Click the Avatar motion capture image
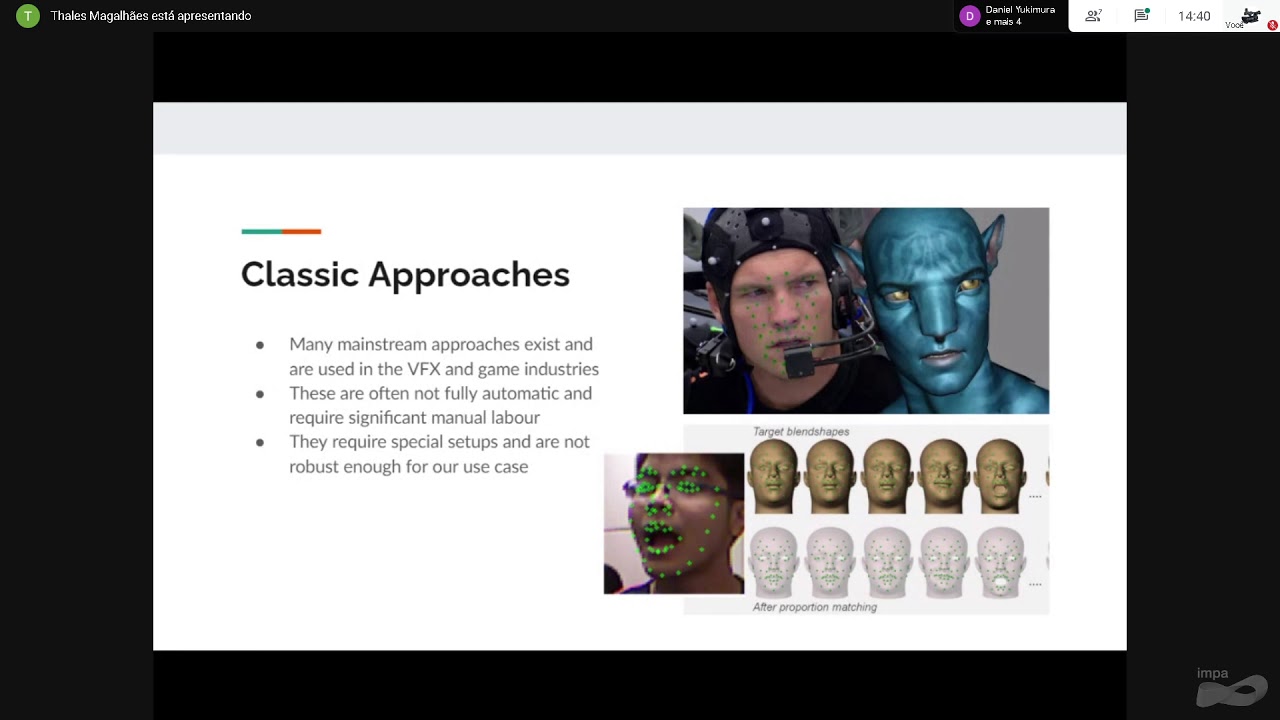 pyautogui.click(x=866, y=311)
